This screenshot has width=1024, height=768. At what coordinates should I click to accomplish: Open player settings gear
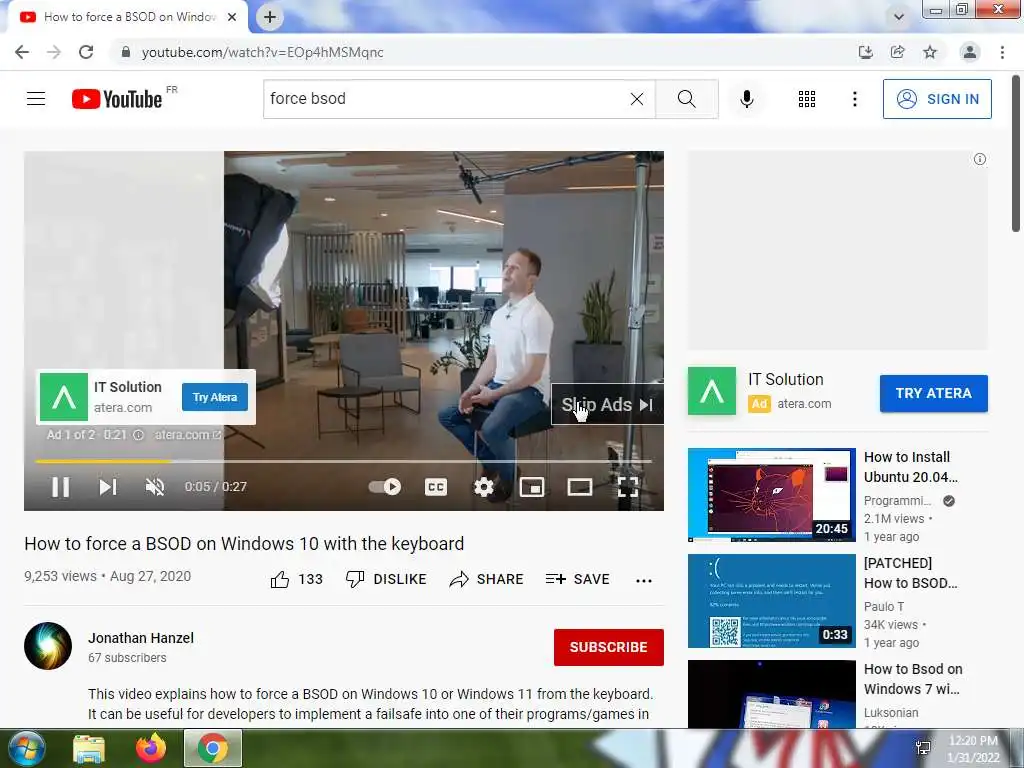[483, 487]
